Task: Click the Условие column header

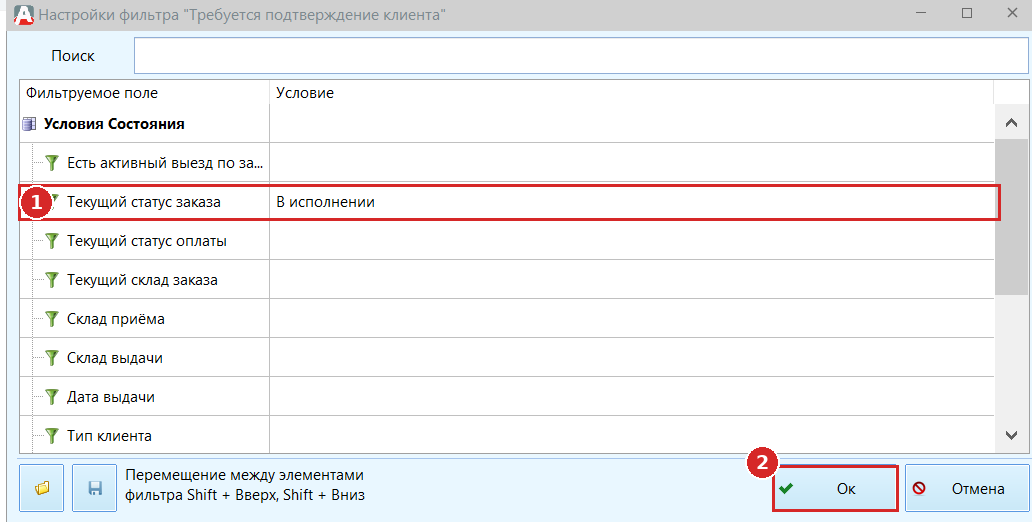Action: point(631,93)
